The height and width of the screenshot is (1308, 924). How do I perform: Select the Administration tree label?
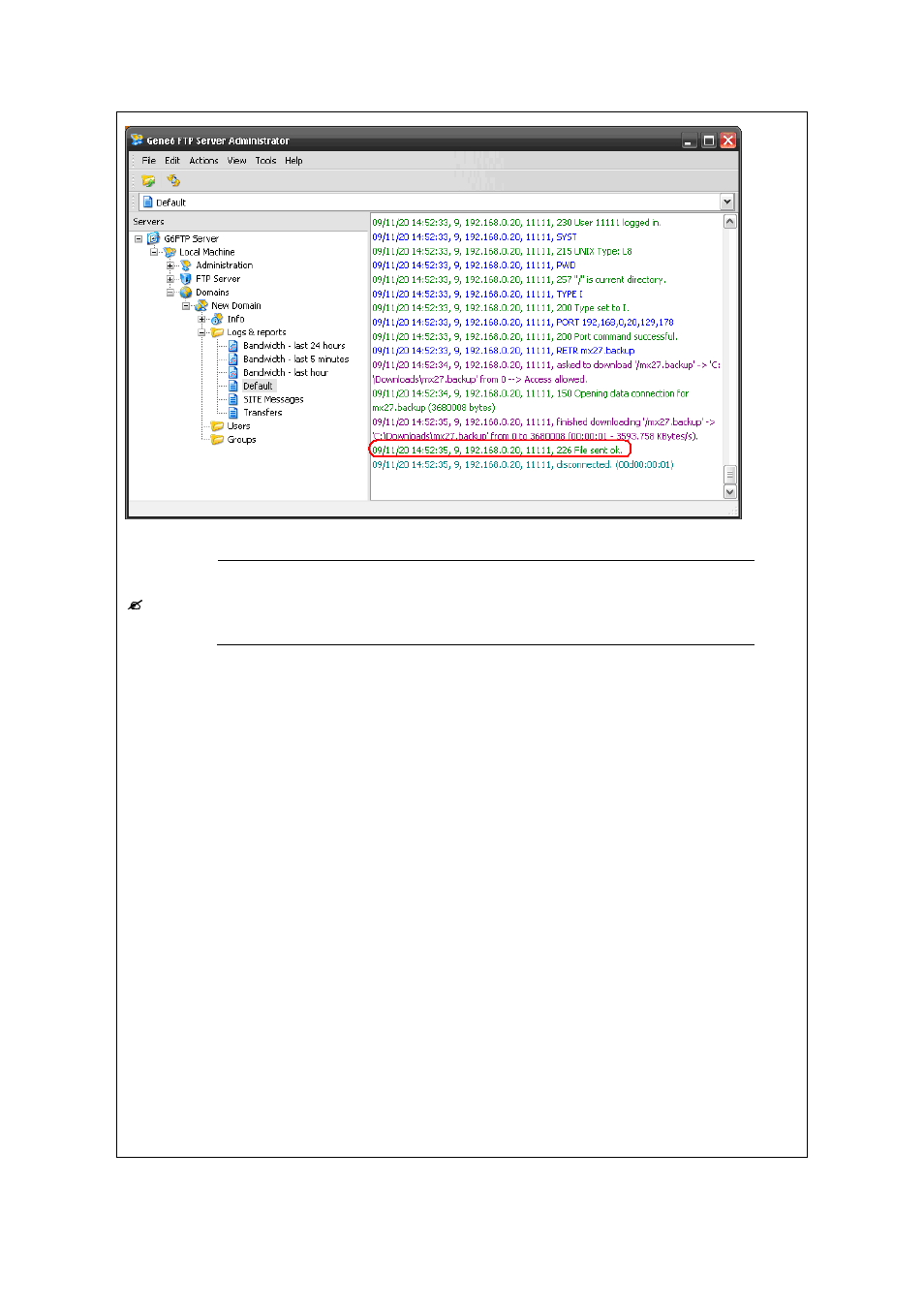click(x=225, y=265)
